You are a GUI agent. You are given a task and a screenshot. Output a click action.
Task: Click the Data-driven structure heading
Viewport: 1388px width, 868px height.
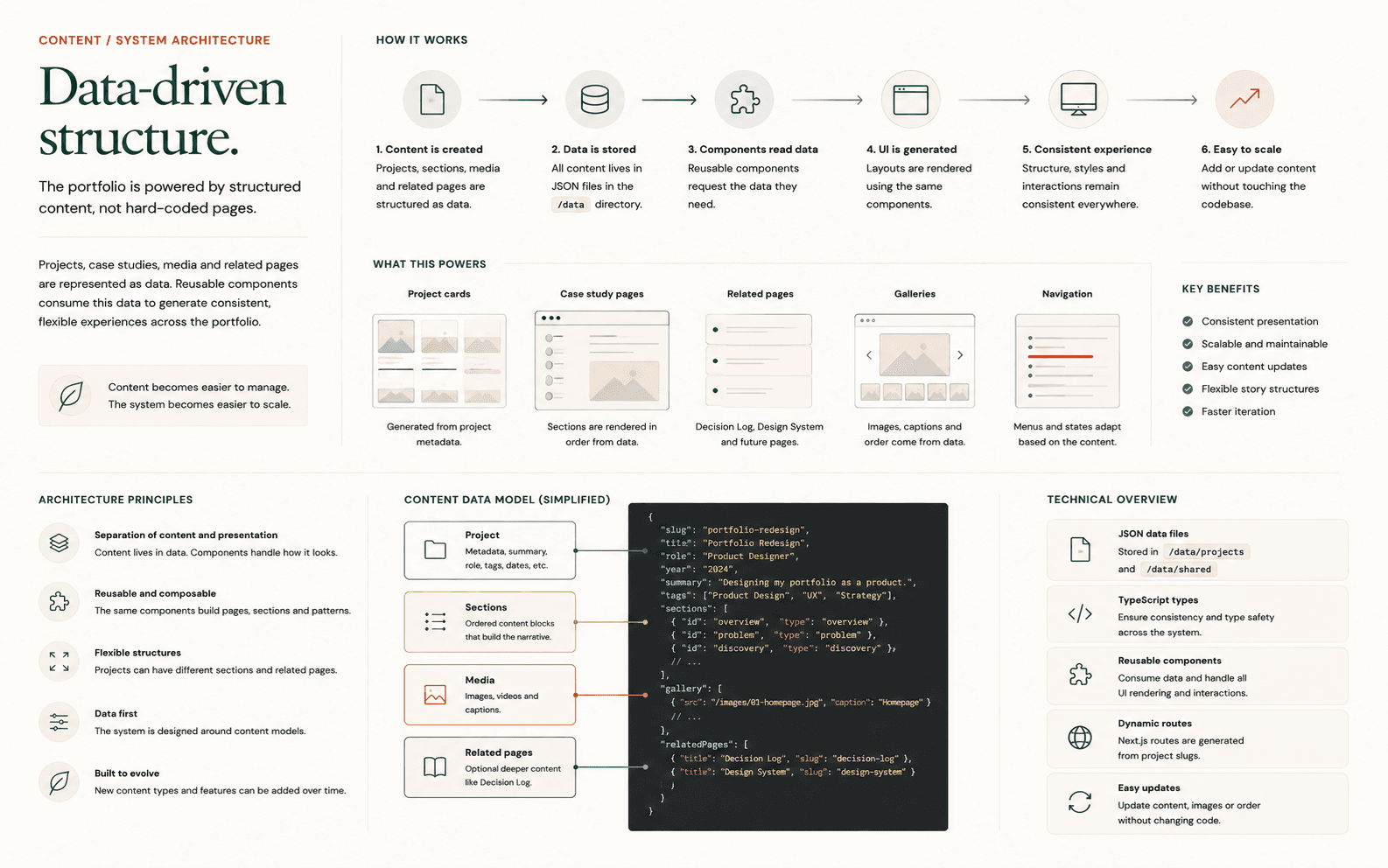point(163,112)
